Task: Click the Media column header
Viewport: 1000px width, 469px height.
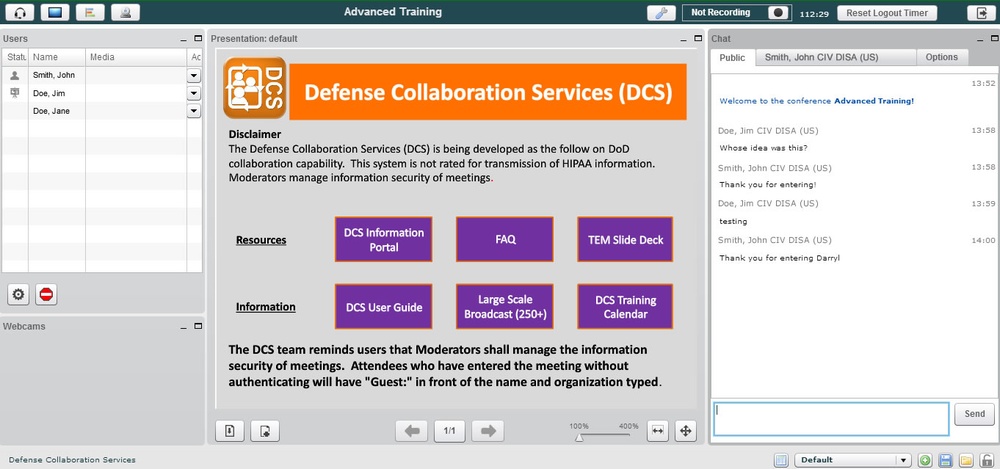Action: pyautogui.click(x=136, y=57)
